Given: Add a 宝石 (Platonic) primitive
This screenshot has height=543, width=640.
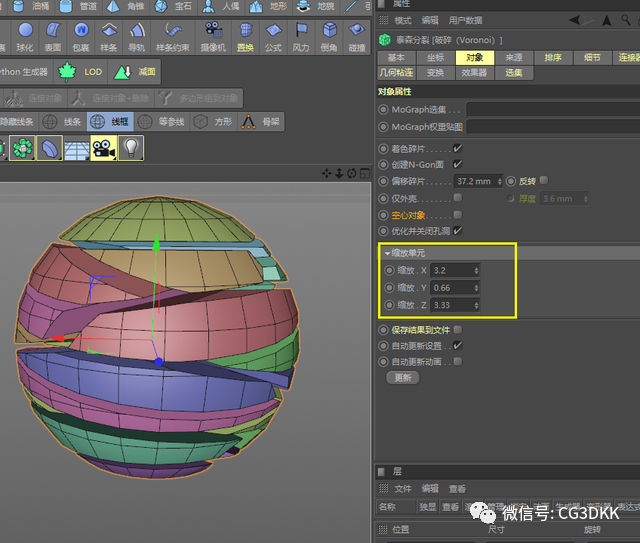Looking at the screenshot, I should pyautogui.click(x=174, y=6).
